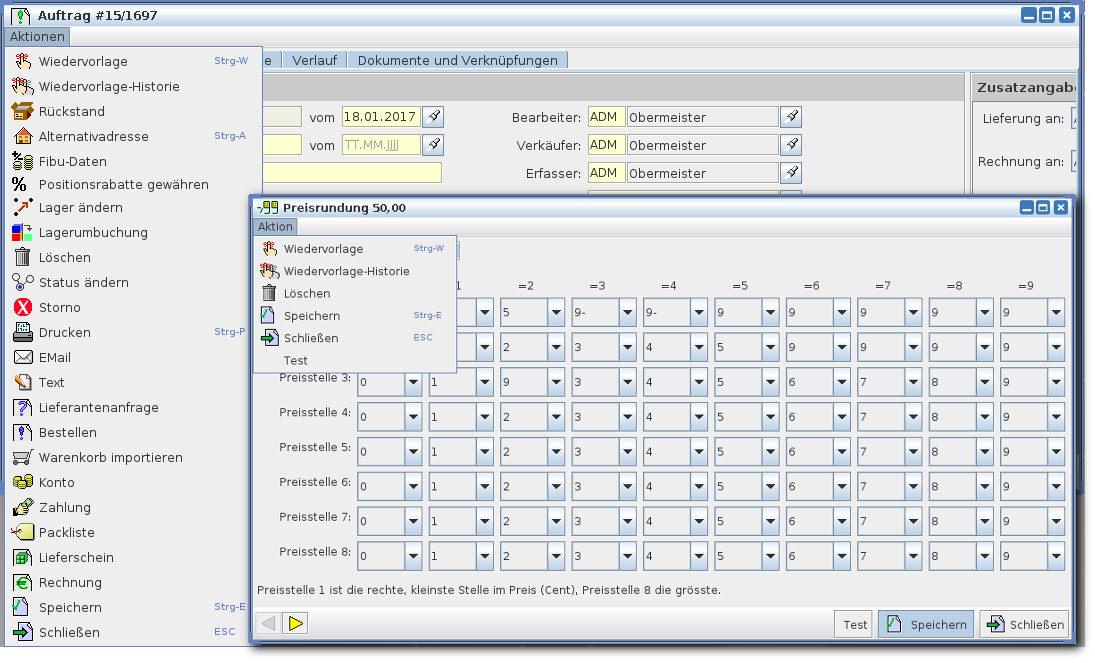The image size is (1095, 663).
Task: Choose the Lagerumbuchung colored squares icon
Action: click(x=22, y=232)
